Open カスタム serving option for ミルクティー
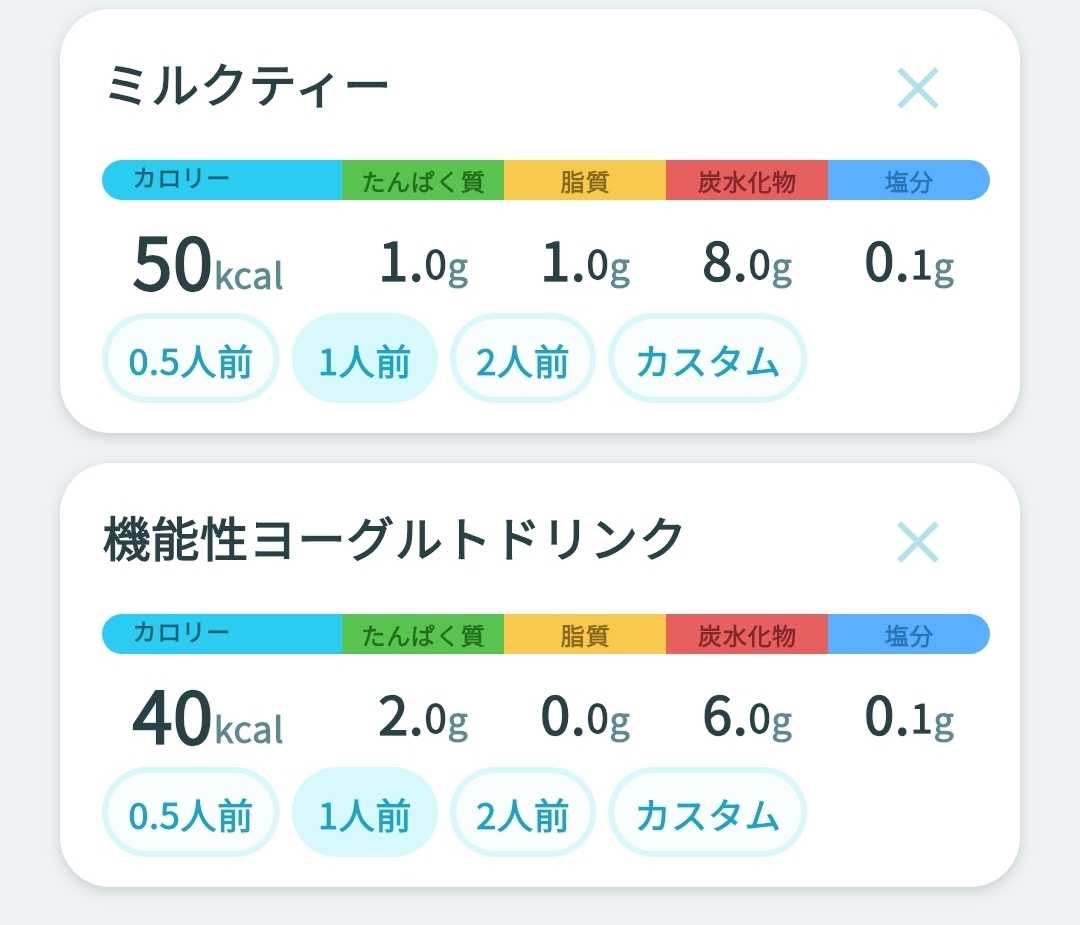 (x=707, y=359)
